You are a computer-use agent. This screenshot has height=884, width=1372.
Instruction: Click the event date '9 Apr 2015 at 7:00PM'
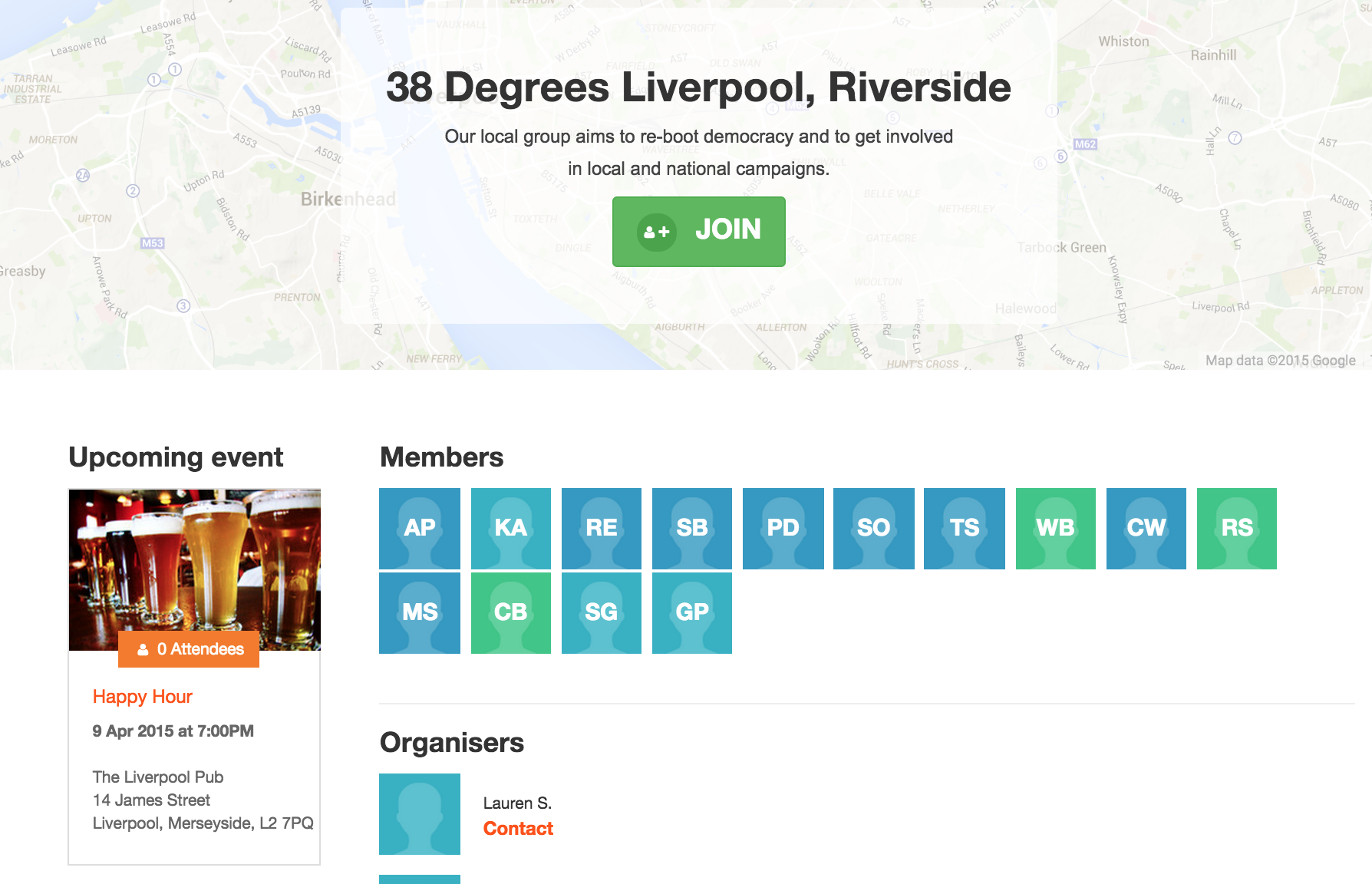coord(173,731)
